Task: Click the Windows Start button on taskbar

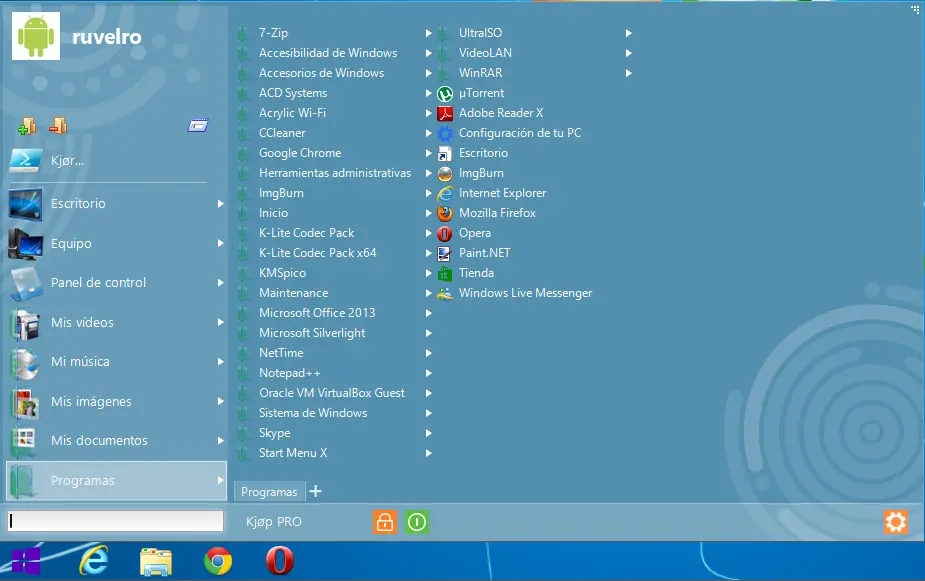Action: click(25, 560)
